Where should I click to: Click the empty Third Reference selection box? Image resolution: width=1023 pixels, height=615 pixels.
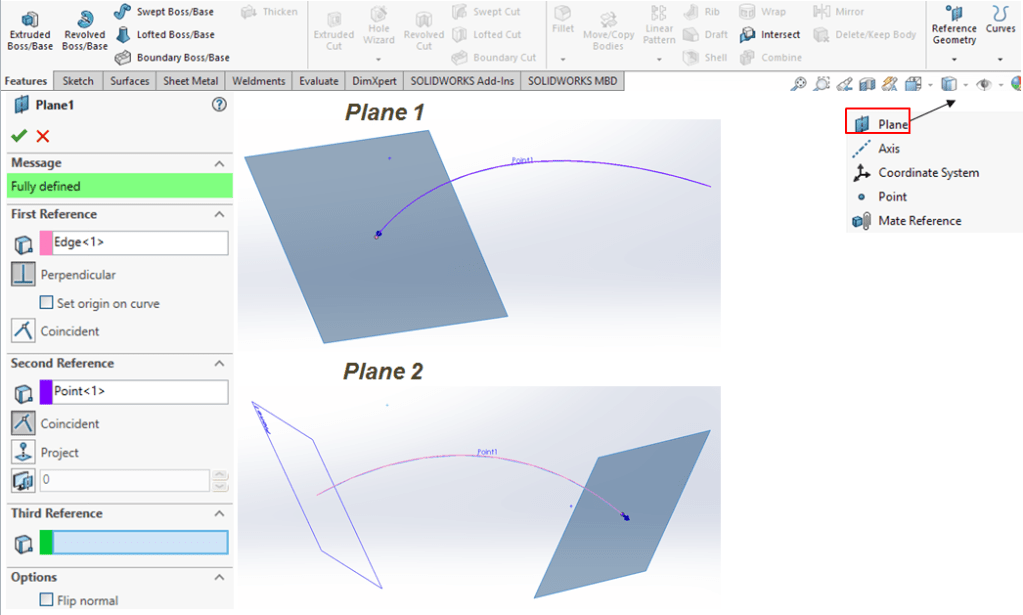(139, 542)
